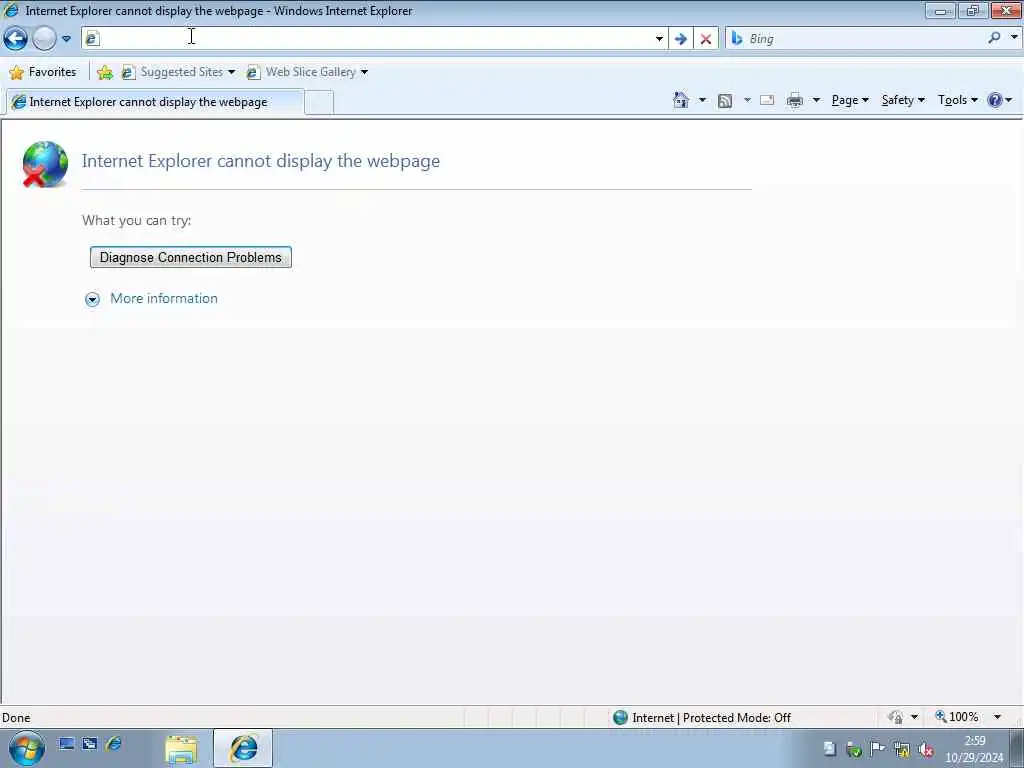
Task: Click the search magnifier icon
Action: pos(994,38)
